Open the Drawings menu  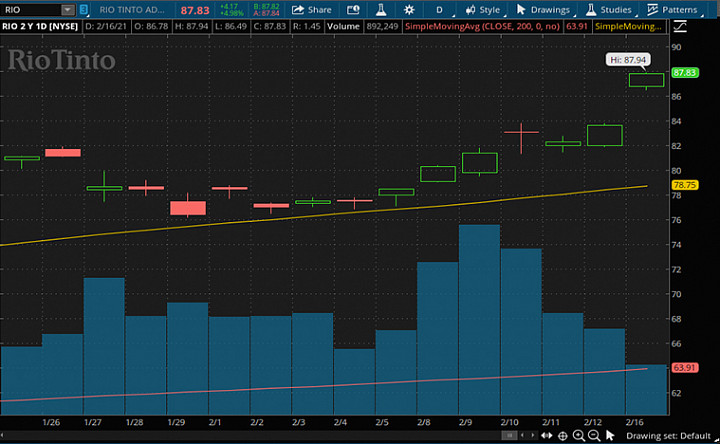pos(543,10)
